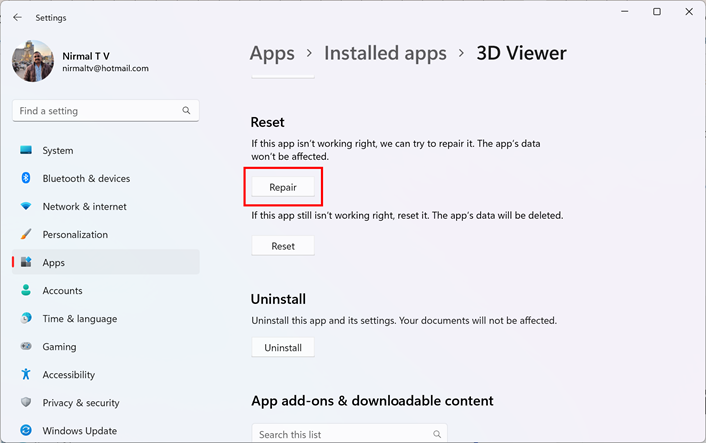
Task: Click the Nirmal T V account name
Action: tap(86, 56)
